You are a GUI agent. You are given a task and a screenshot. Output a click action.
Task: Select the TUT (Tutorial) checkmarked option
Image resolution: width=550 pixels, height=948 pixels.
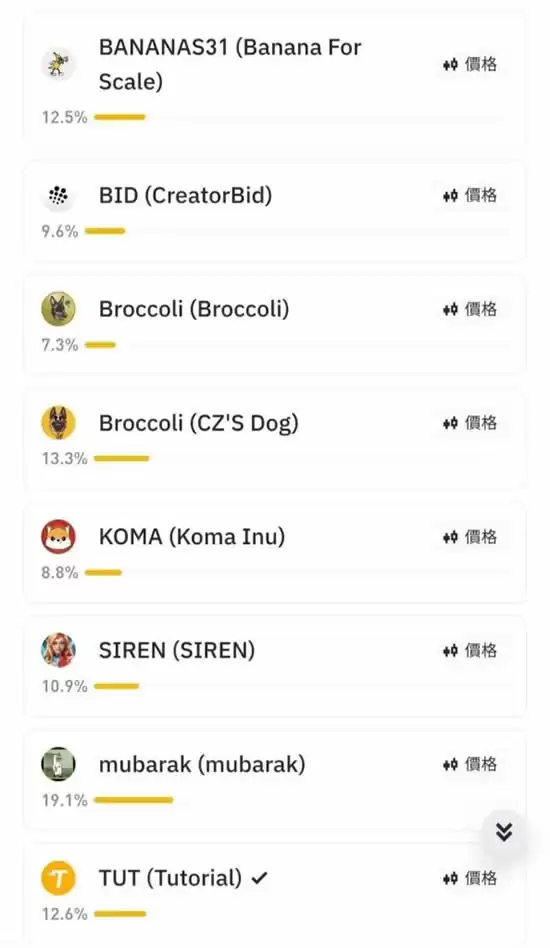[x=275, y=894]
